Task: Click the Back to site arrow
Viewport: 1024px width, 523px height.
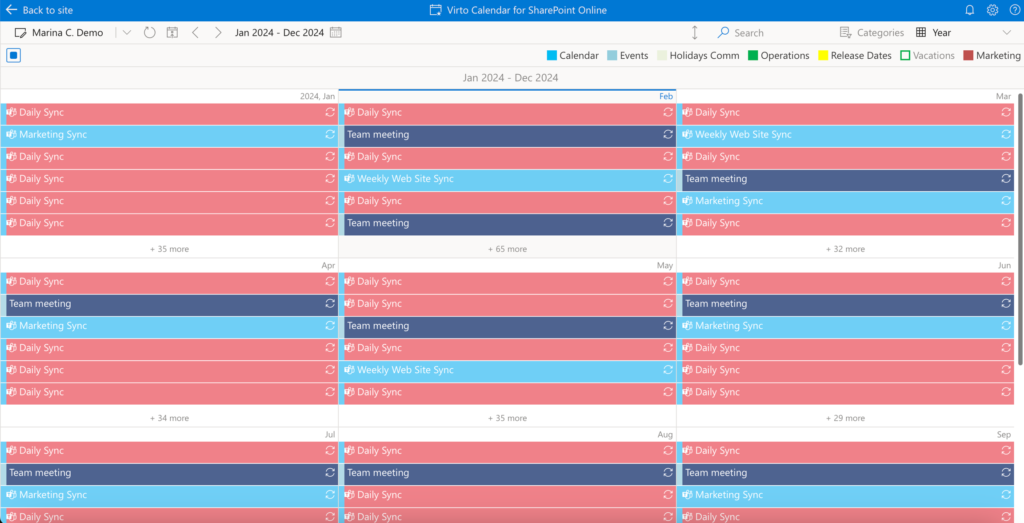Action: 11,10
